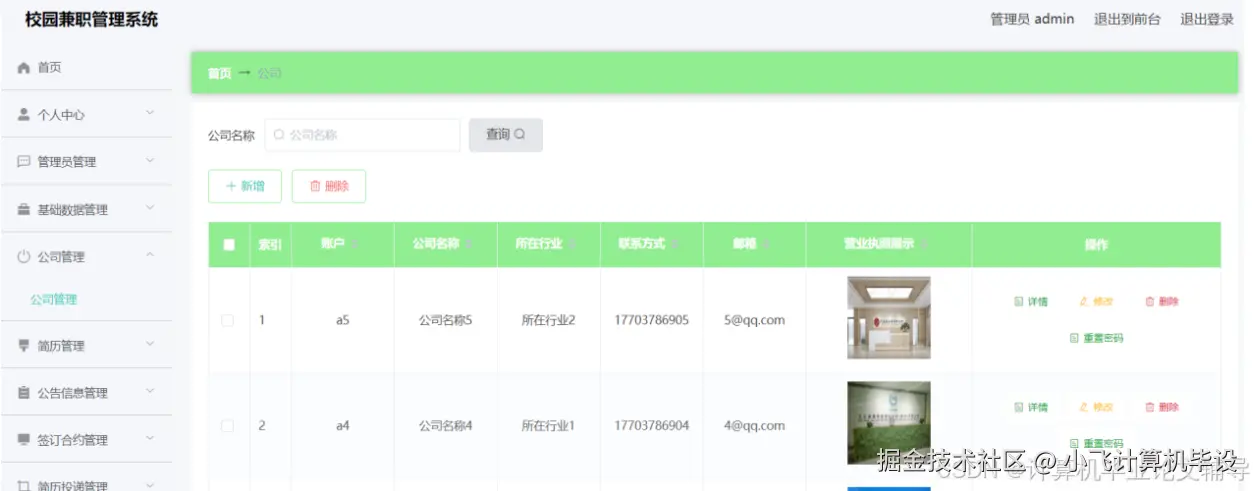Open 详情 for 公司名称5 row
The height and width of the screenshot is (491, 1254).
1031,301
